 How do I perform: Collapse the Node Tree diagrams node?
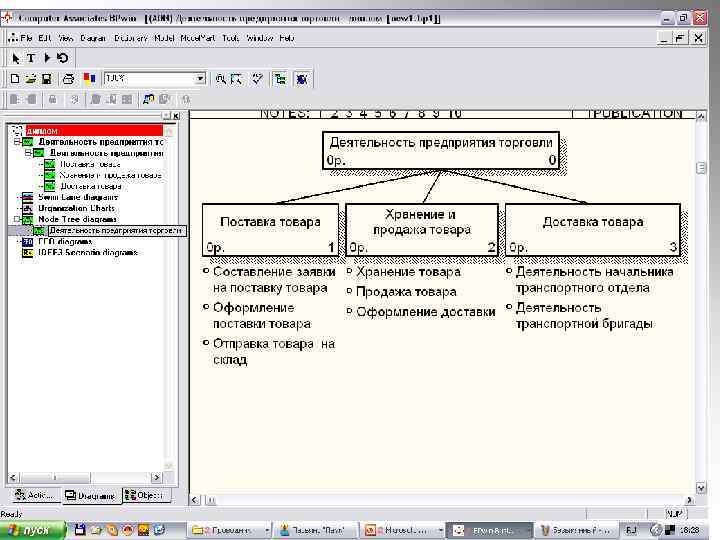click(17, 219)
